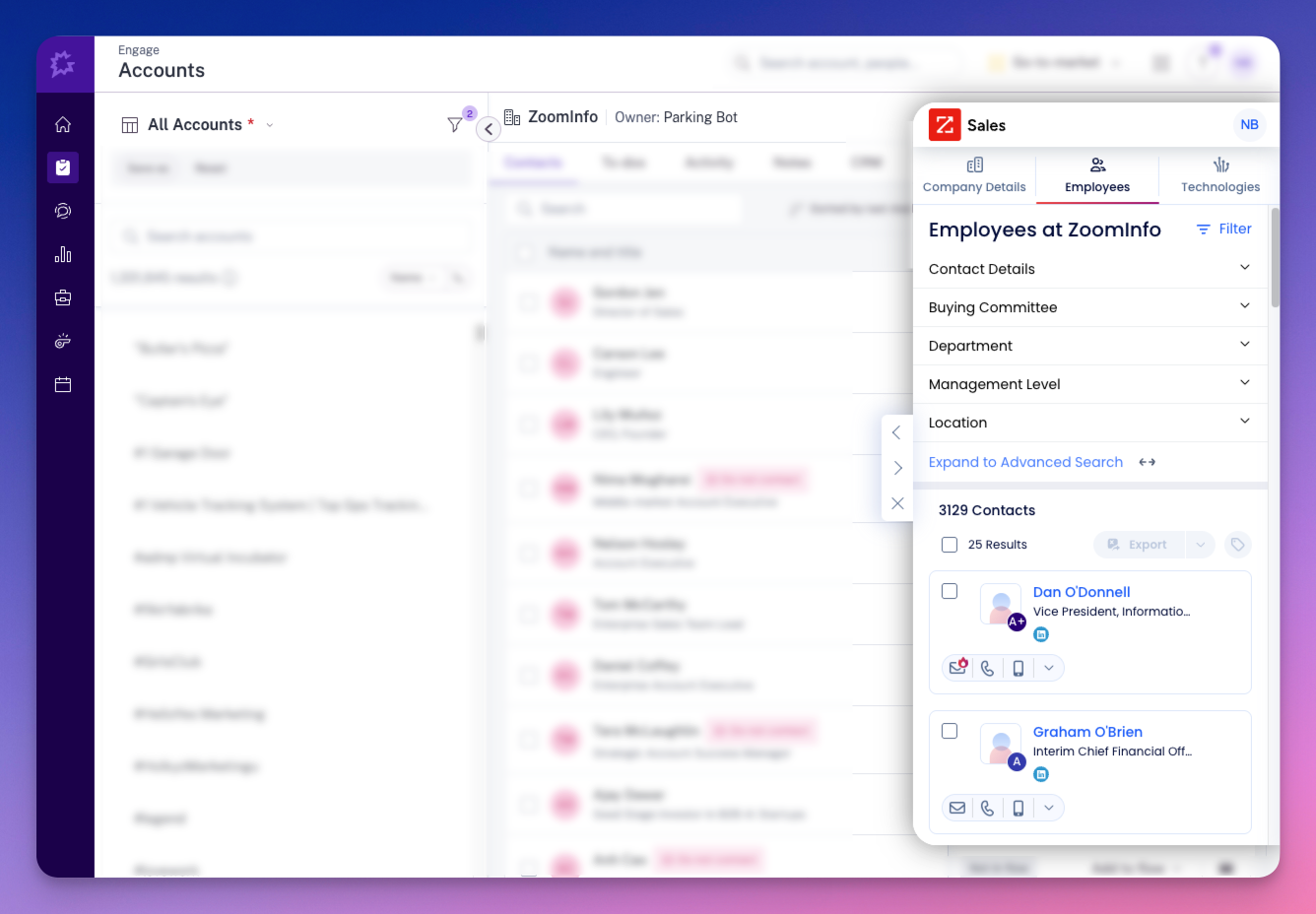Switch to the Technologies tab

[1219, 175]
